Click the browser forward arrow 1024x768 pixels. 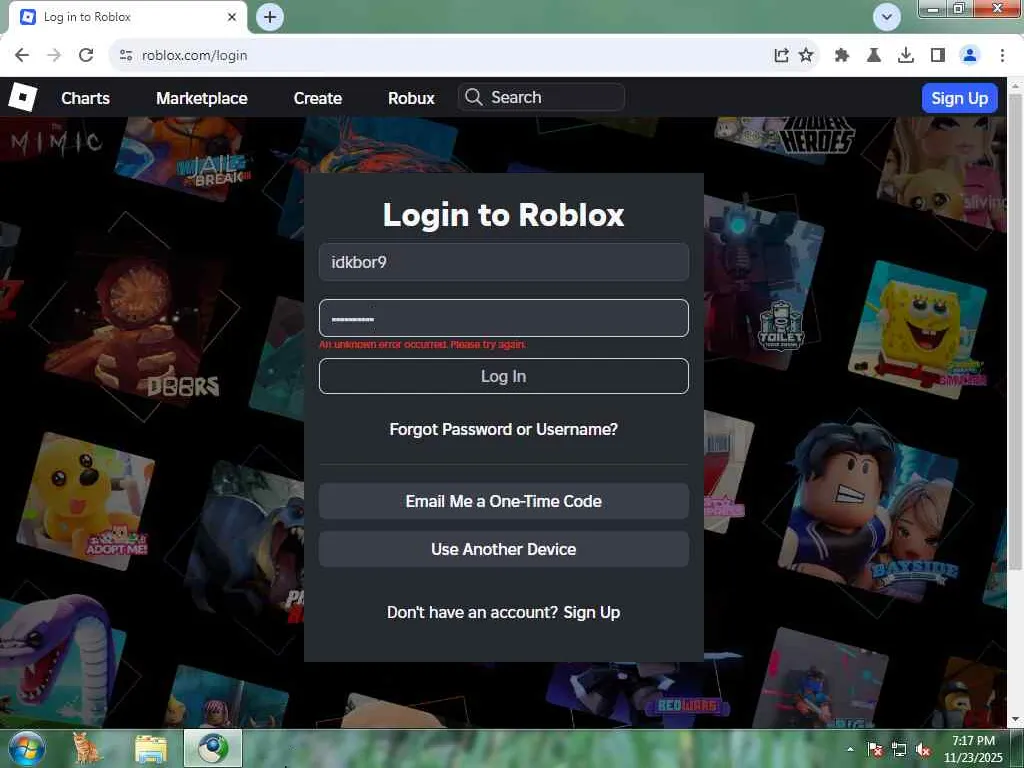click(54, 55)
